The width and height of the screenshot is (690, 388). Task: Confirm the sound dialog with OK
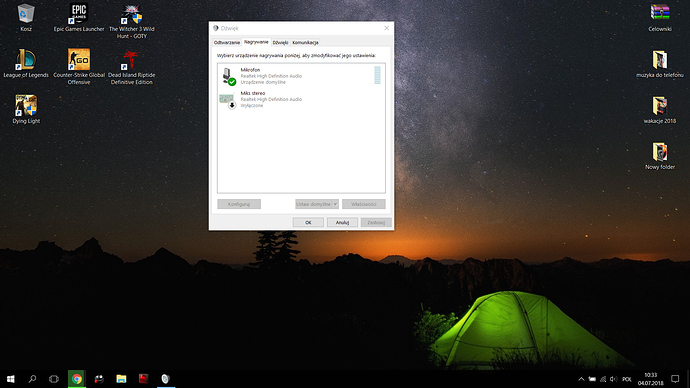point(308,223)
